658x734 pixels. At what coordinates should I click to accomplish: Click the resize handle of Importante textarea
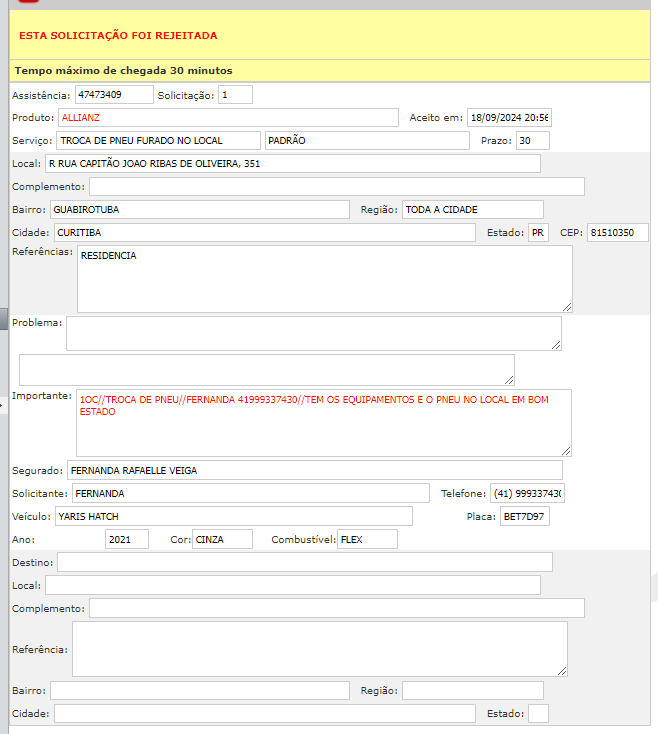coord(566,451)
